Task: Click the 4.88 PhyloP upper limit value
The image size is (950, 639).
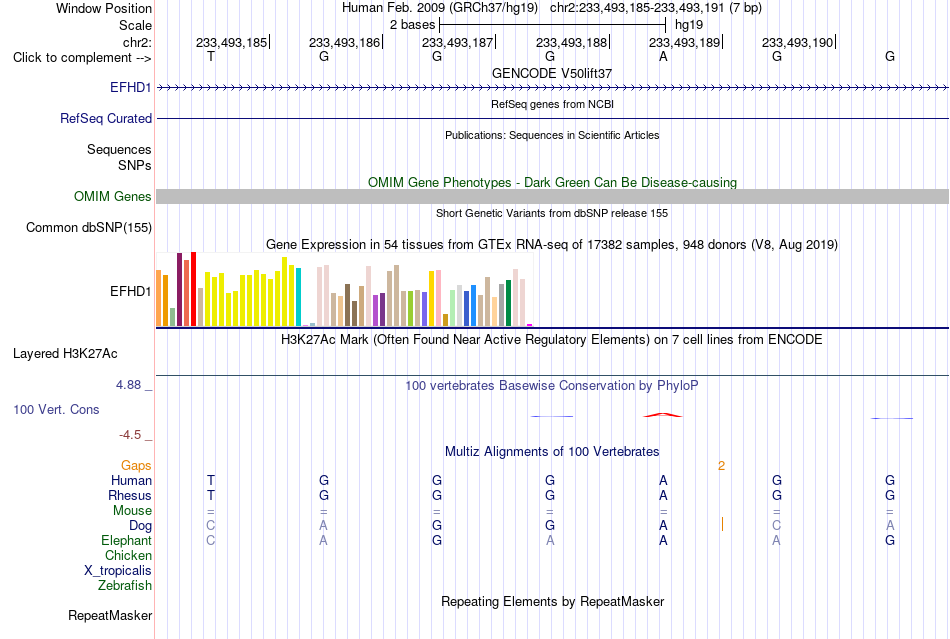Action: [x=128, y=385]
